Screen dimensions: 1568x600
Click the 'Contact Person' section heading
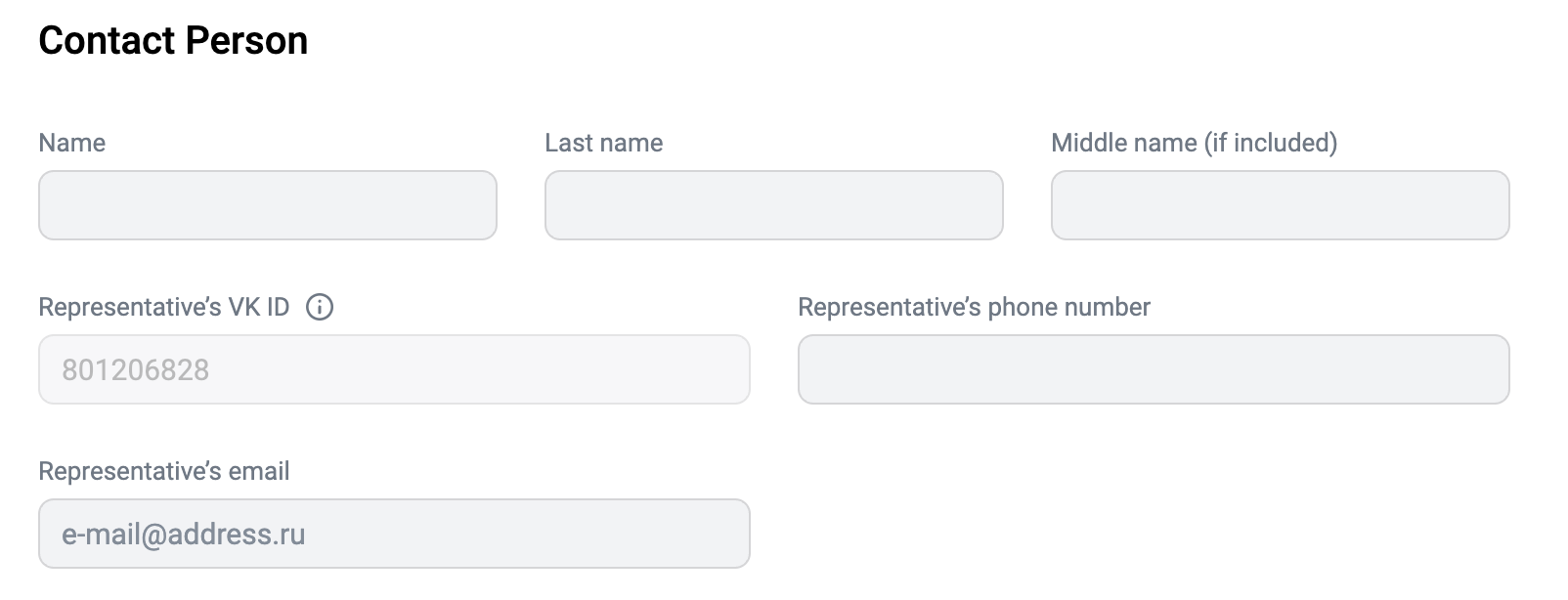(173, 40)
